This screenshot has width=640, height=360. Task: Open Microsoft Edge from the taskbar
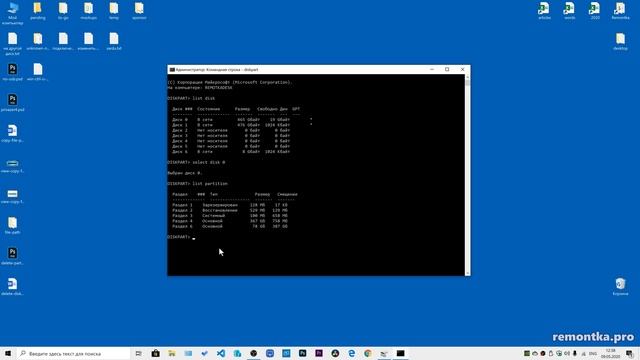[351, 353]
